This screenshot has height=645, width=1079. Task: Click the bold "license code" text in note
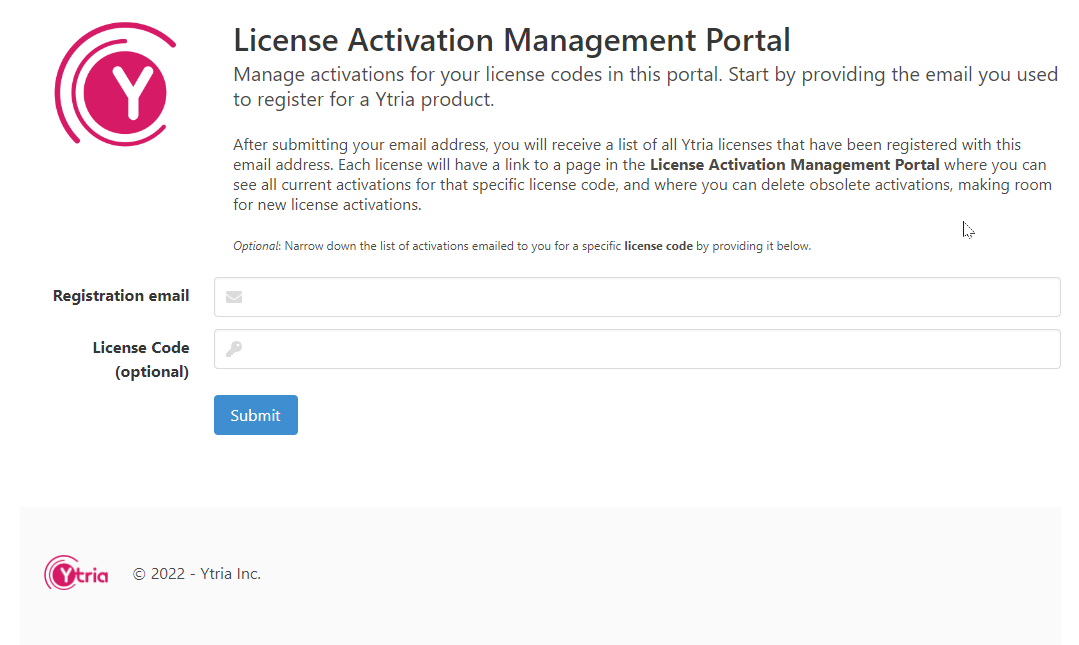pyautogui.click(x=658, y=246)
